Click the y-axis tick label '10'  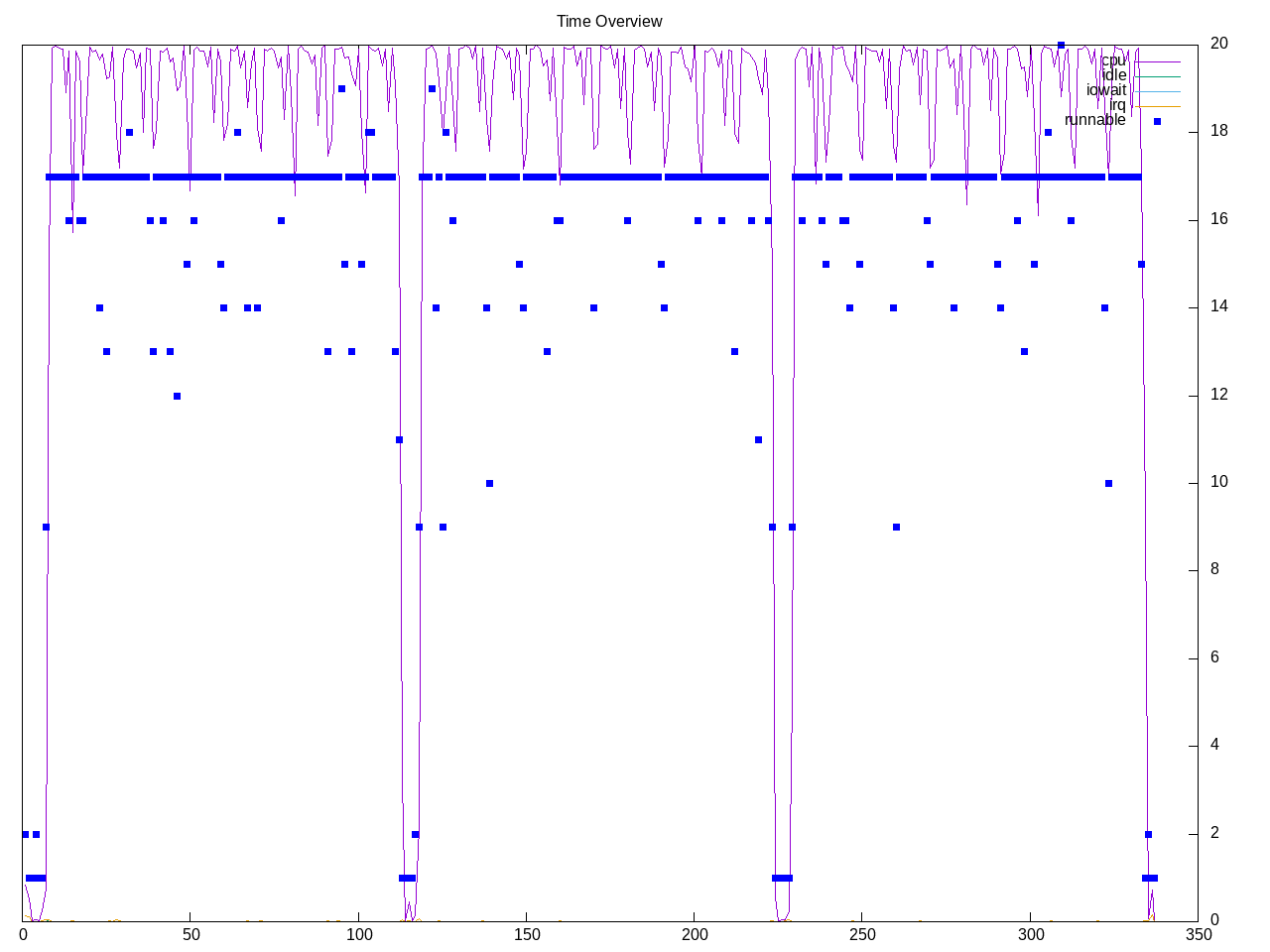coord(1218,482)
